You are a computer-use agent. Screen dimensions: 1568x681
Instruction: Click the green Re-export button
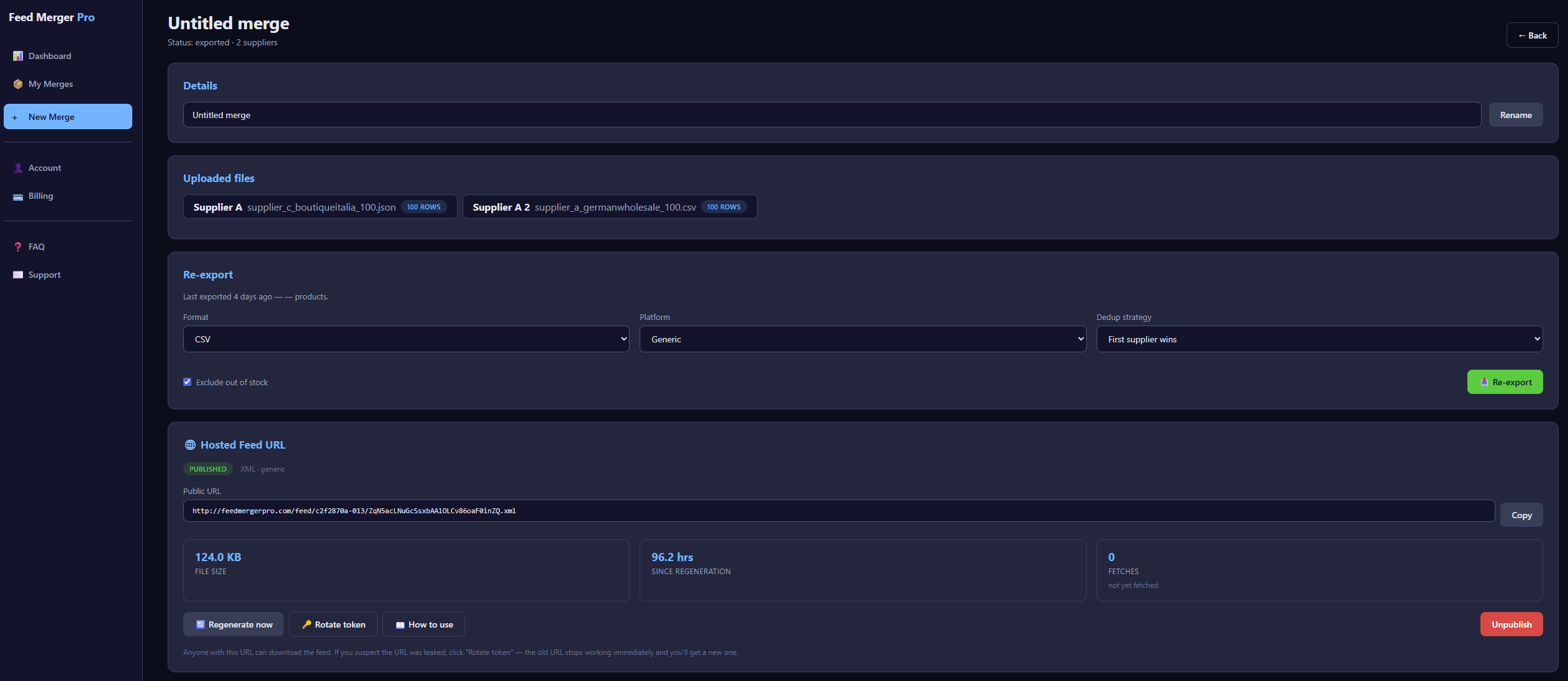click(x=1505, y=382)
